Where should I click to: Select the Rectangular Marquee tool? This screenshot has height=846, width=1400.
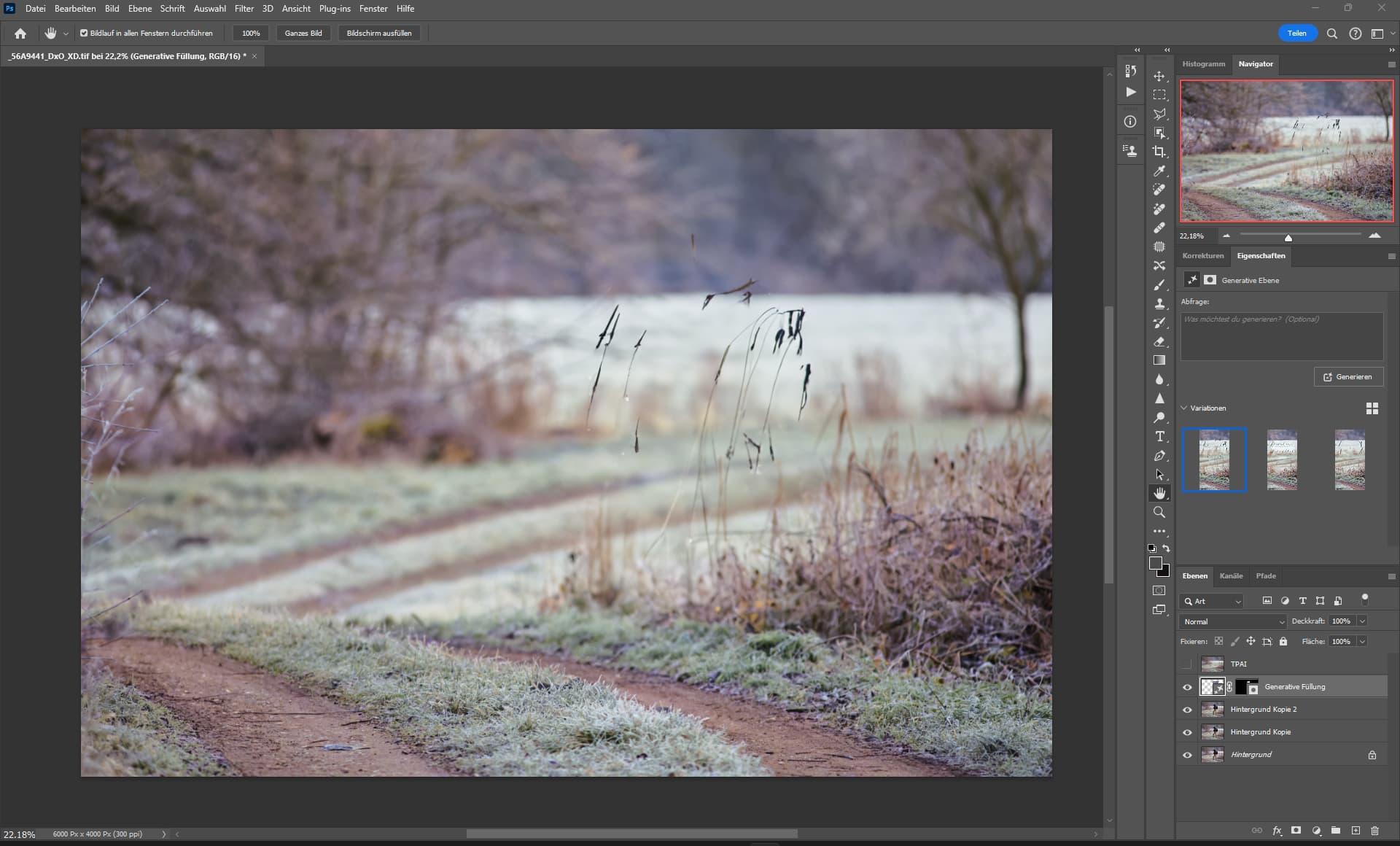click(1159, 95)
